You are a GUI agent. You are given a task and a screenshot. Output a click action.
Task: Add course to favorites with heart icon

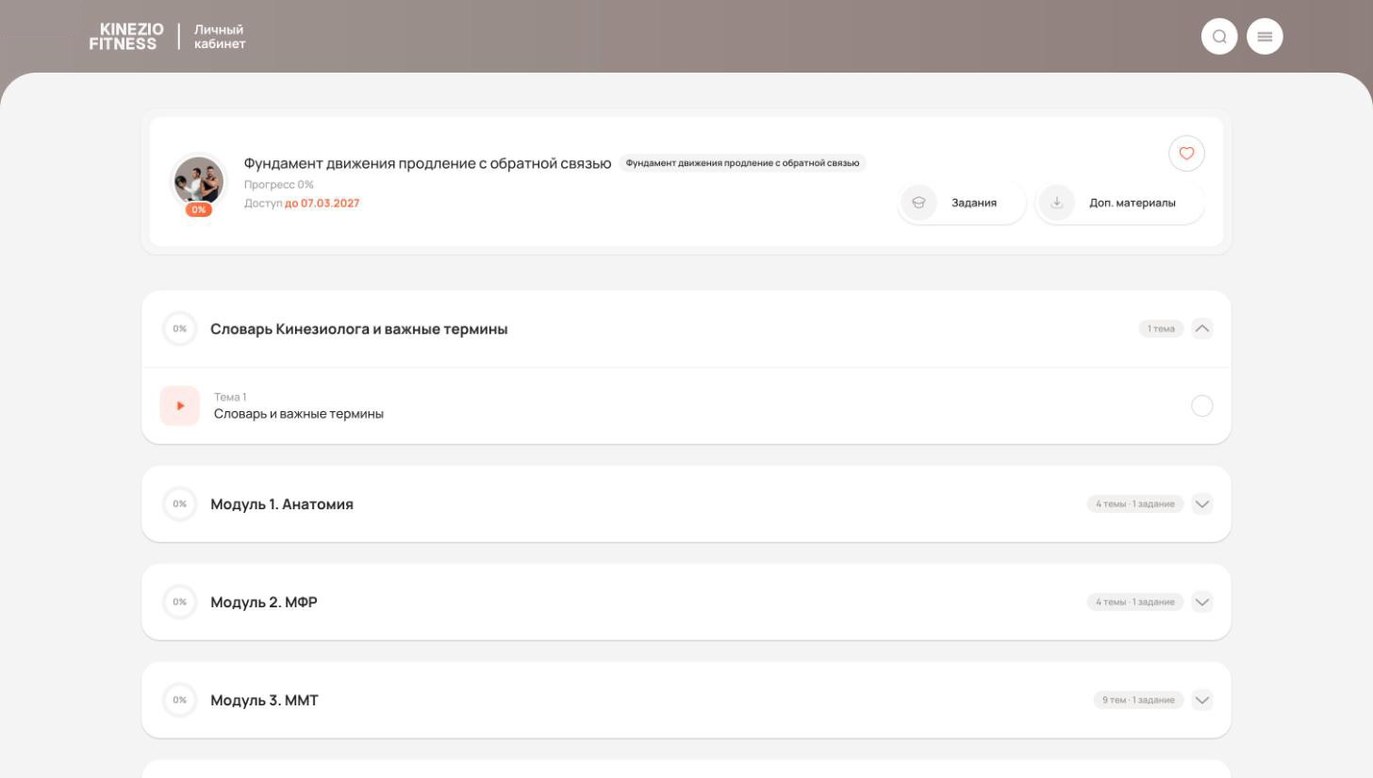[1187, 154]
